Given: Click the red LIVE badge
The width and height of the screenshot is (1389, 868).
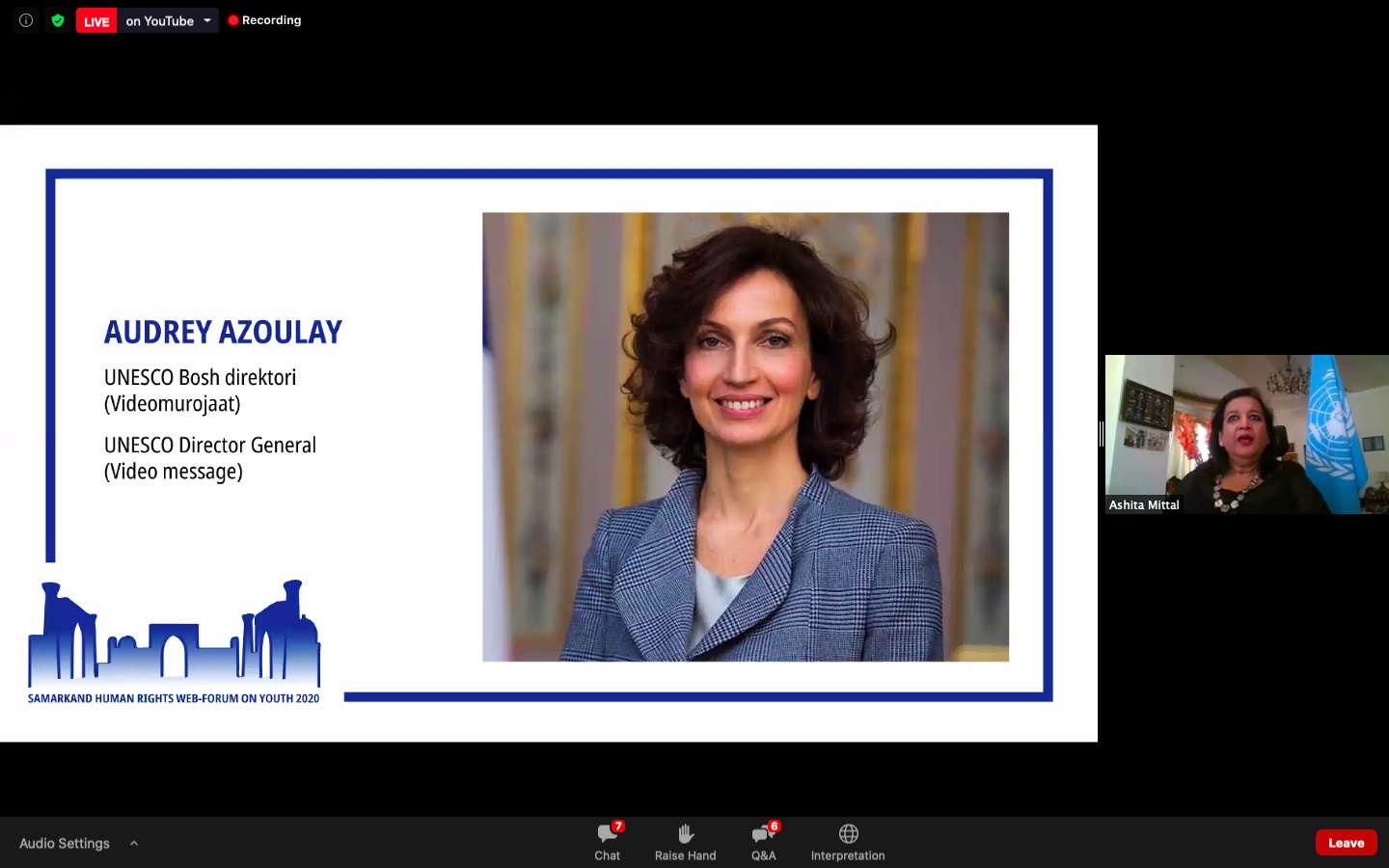Looking at the screenshot, I should 96,20.
